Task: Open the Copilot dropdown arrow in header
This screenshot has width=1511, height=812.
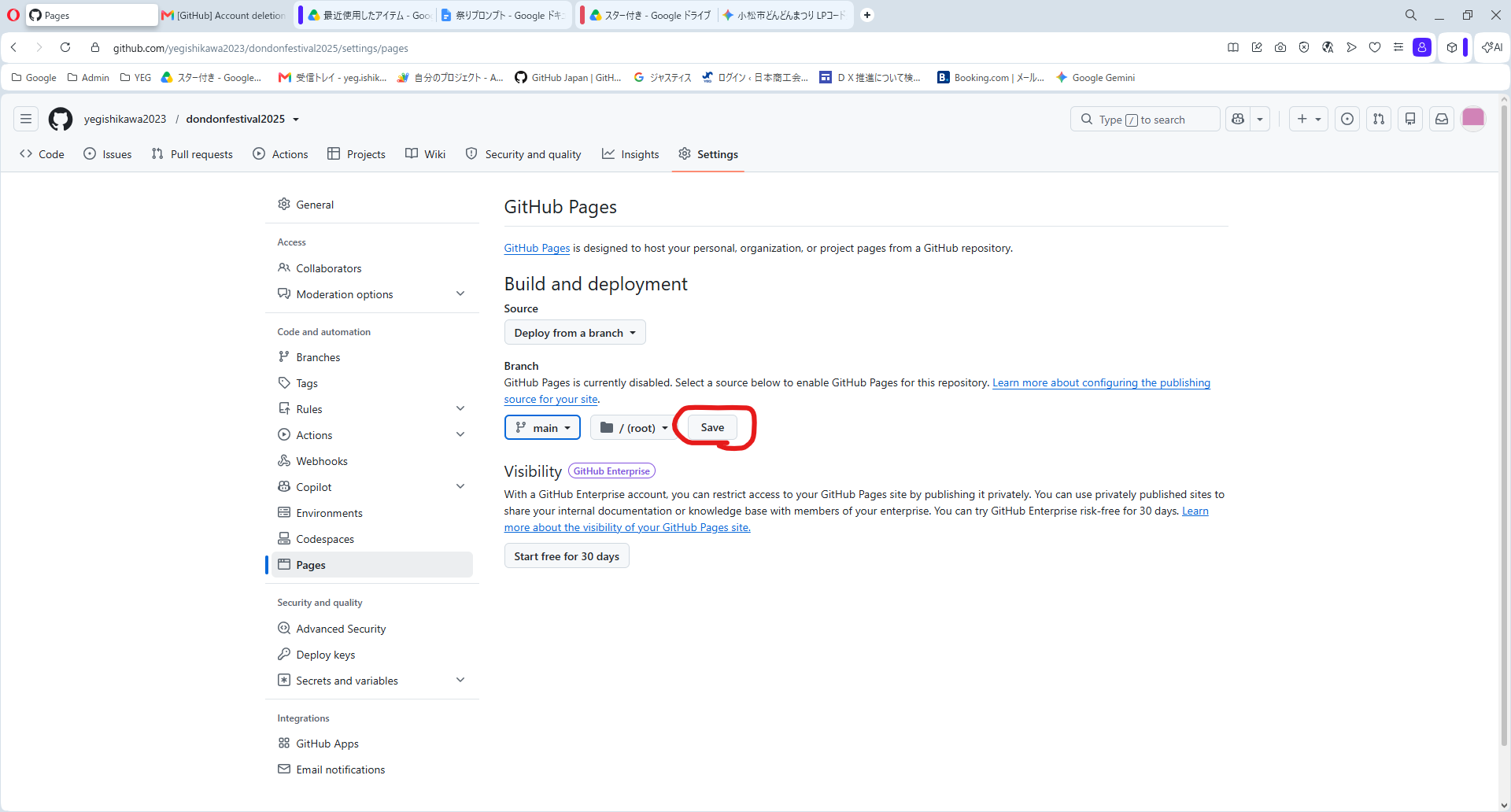Action: click(x=1260, y=119)
